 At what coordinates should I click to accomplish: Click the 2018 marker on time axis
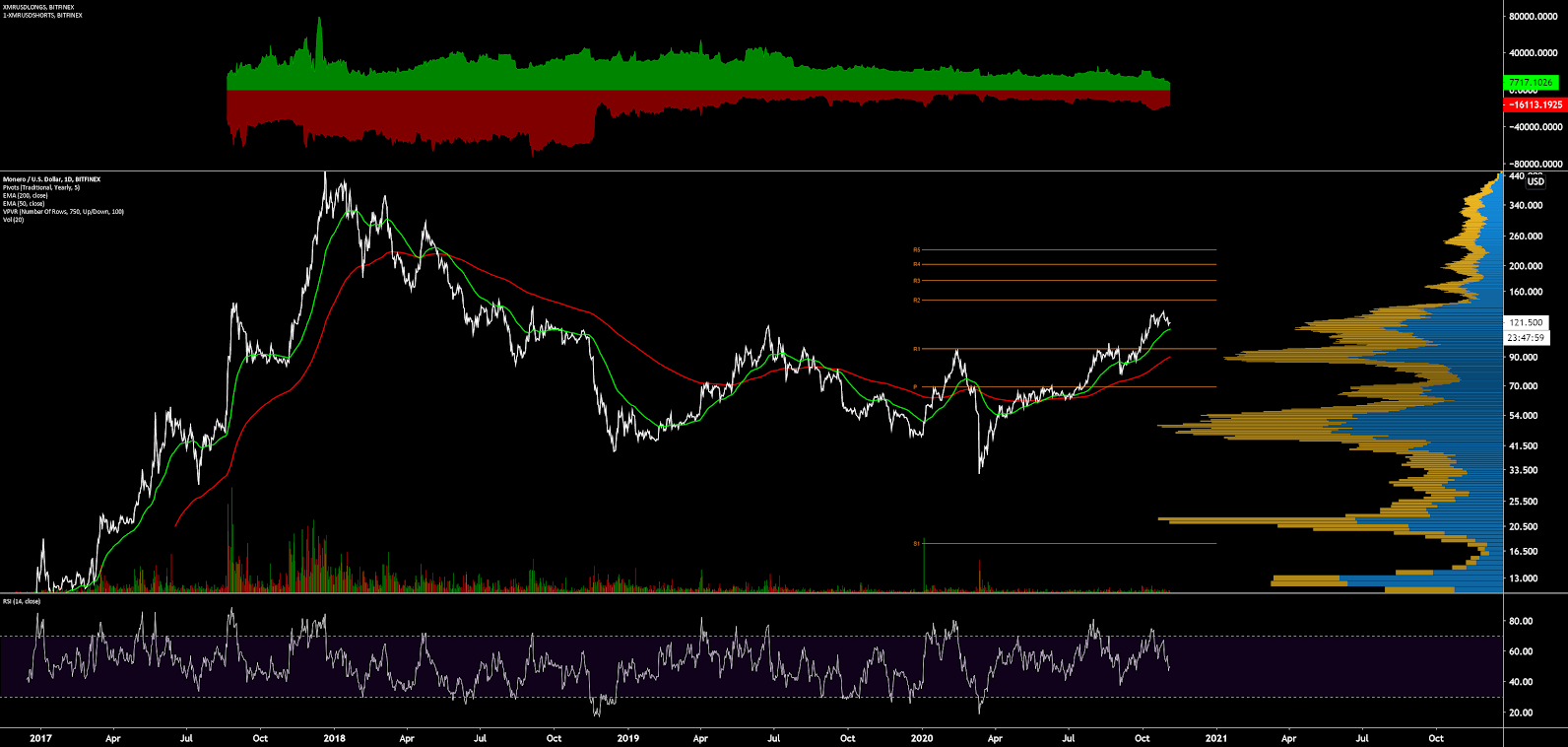pyautogui.click(x=334, y=737)
